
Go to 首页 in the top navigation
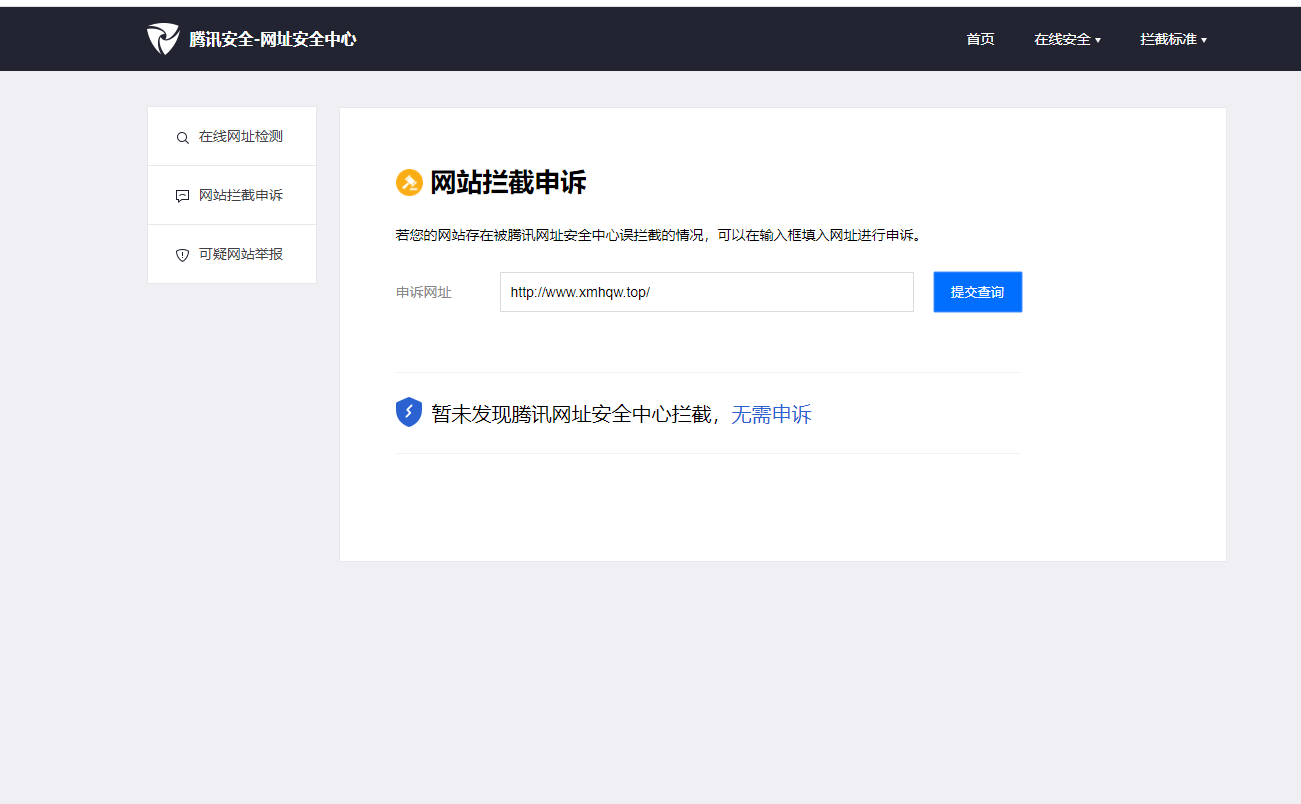point(980,39)
